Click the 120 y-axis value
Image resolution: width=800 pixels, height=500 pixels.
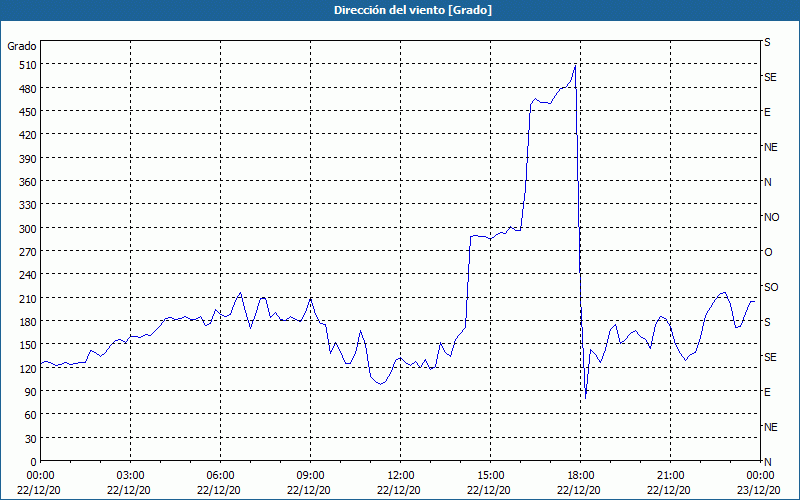point(28,368)
